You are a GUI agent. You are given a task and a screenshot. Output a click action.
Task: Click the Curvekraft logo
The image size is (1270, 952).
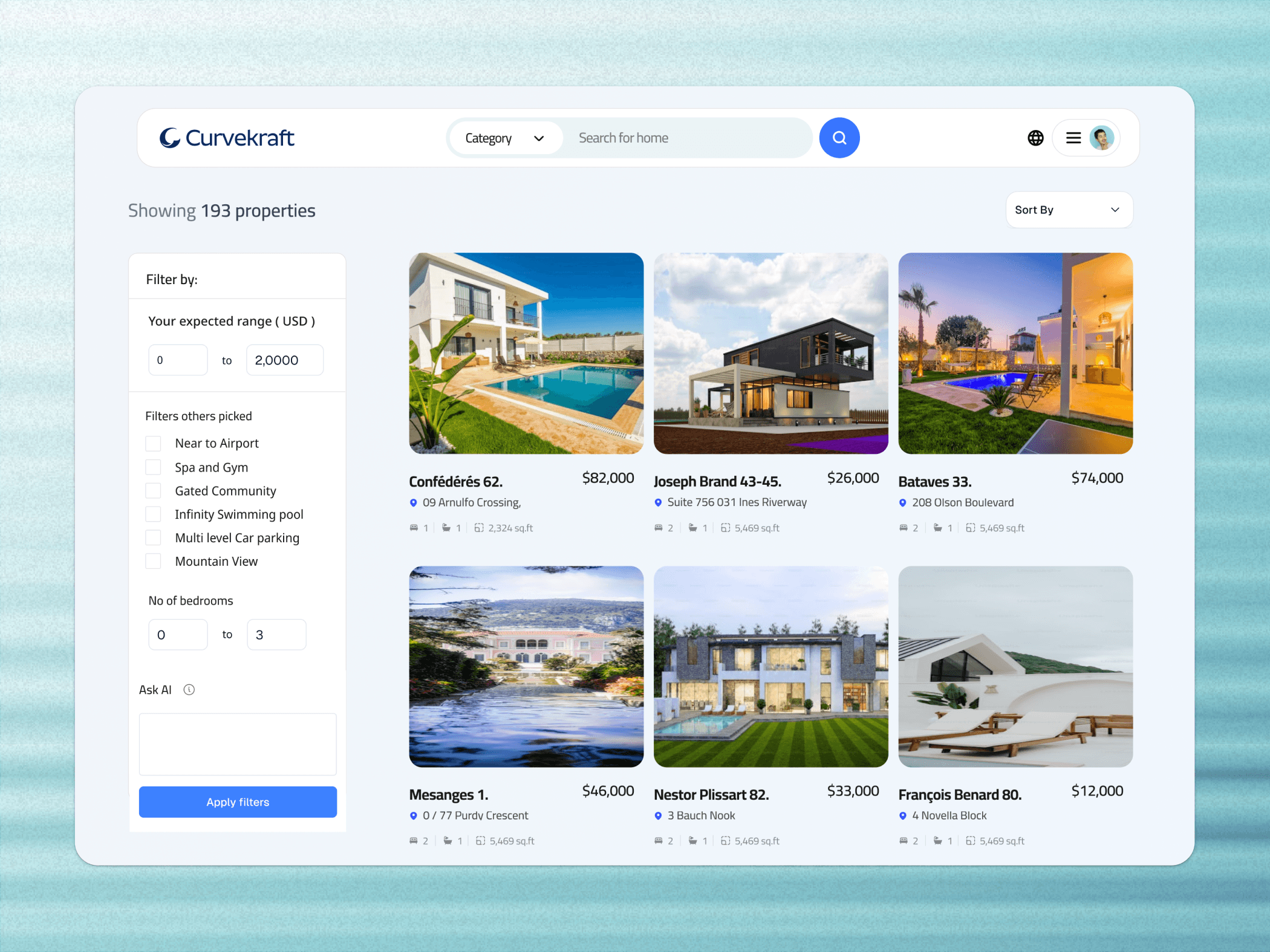tap(227, 138)
